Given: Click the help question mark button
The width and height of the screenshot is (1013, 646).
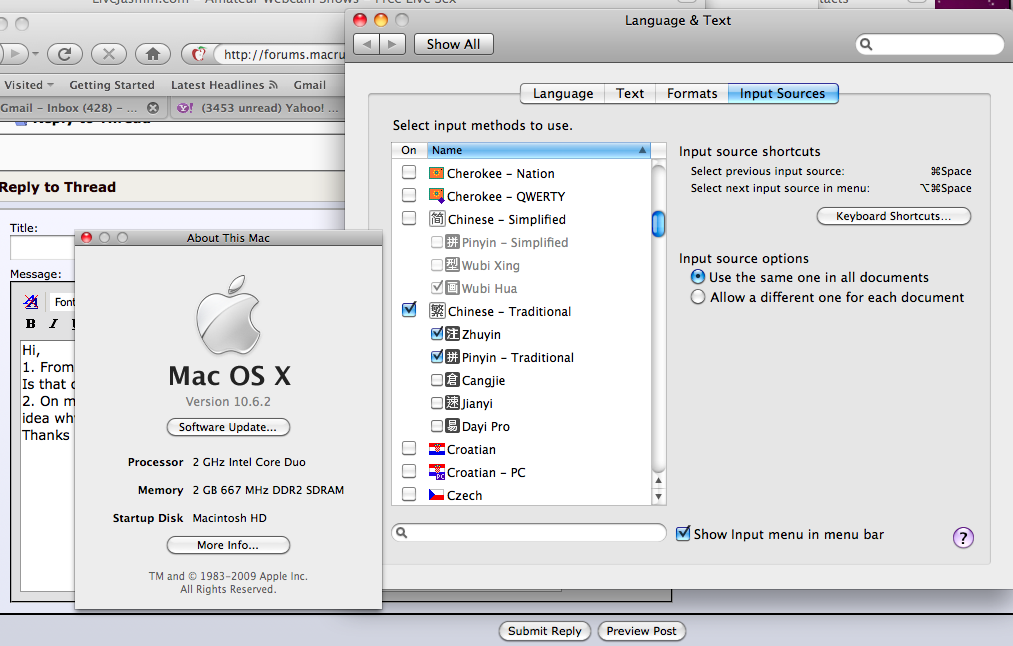Looking at the screenshot, I should tap(963, 537).
